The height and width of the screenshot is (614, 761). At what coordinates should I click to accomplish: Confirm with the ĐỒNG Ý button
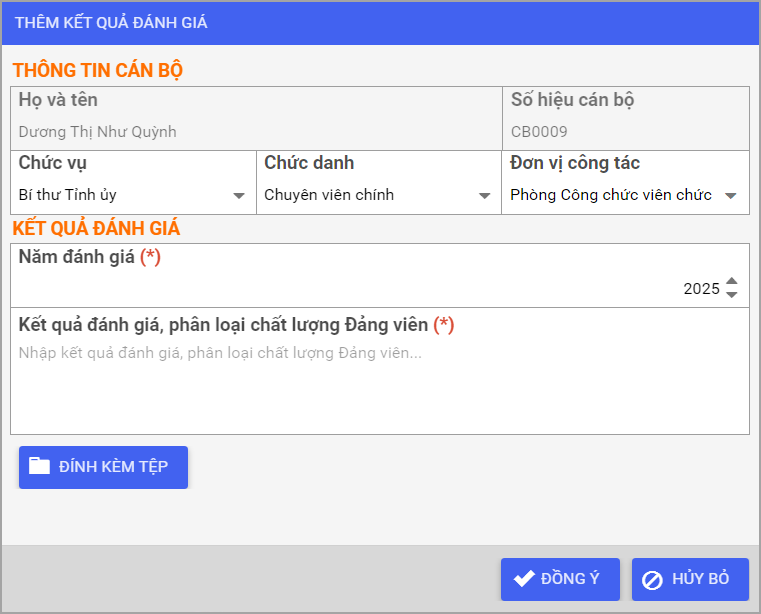560,579
